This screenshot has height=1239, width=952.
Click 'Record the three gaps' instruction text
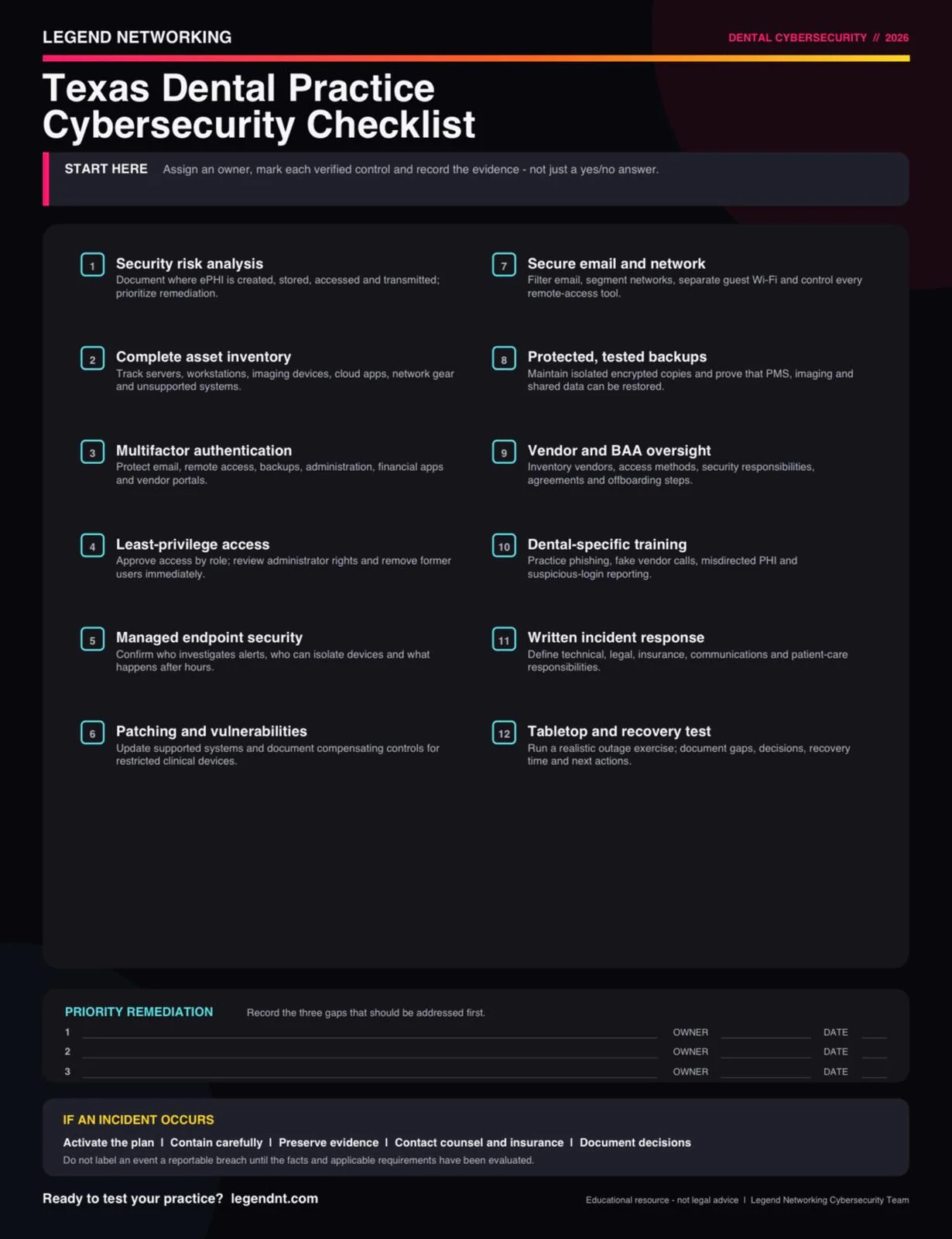click(x=366, y=1013)
